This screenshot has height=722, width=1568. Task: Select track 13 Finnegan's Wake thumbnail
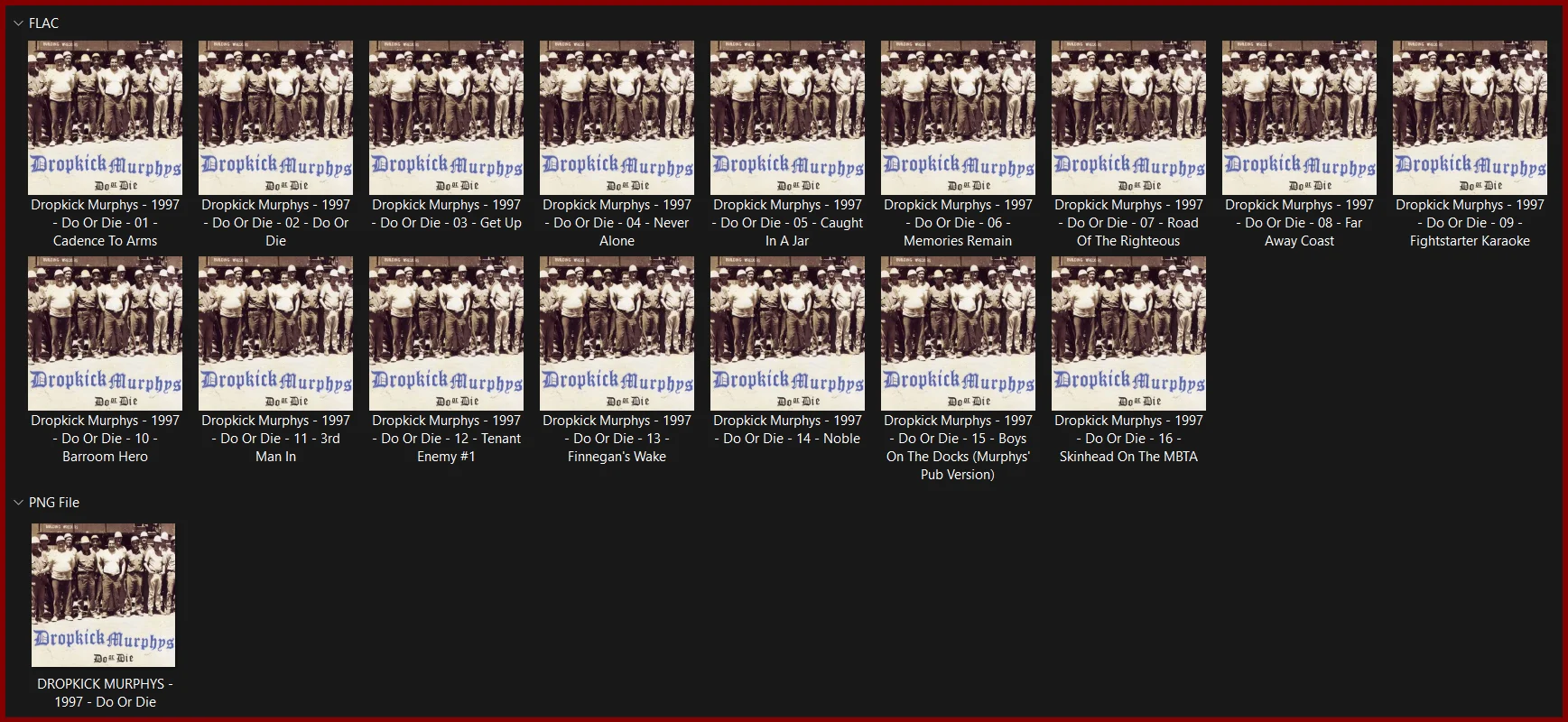pyautogui.click(x=617, y=333)
